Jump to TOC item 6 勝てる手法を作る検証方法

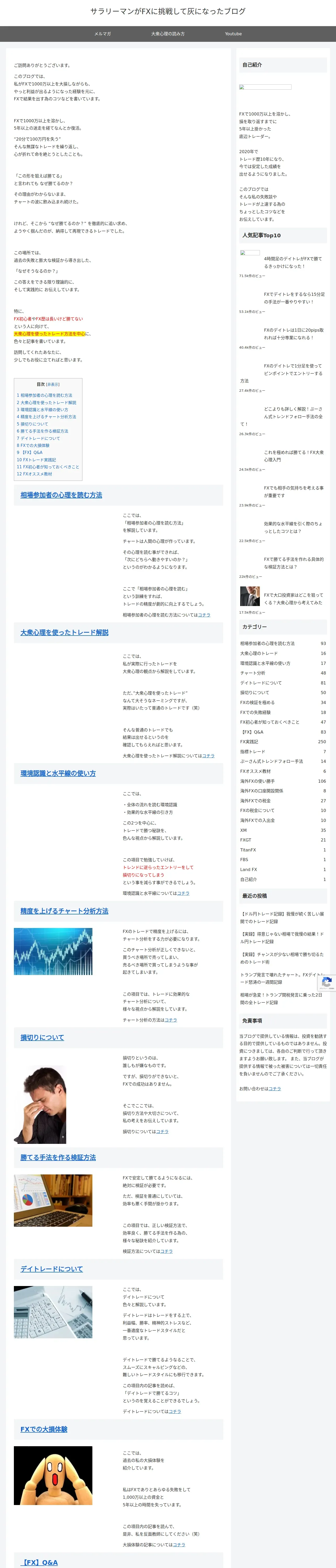click(43, 431)
